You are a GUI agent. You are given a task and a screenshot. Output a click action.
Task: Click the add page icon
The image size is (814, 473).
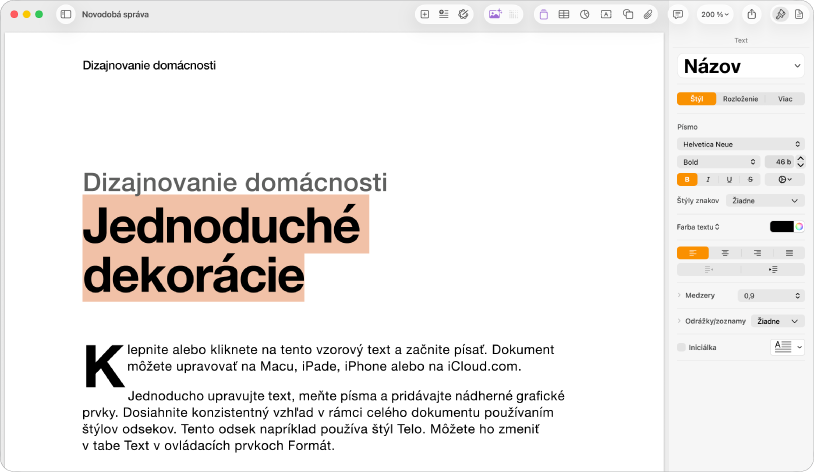pyautogui.click(x=425, y=15)
